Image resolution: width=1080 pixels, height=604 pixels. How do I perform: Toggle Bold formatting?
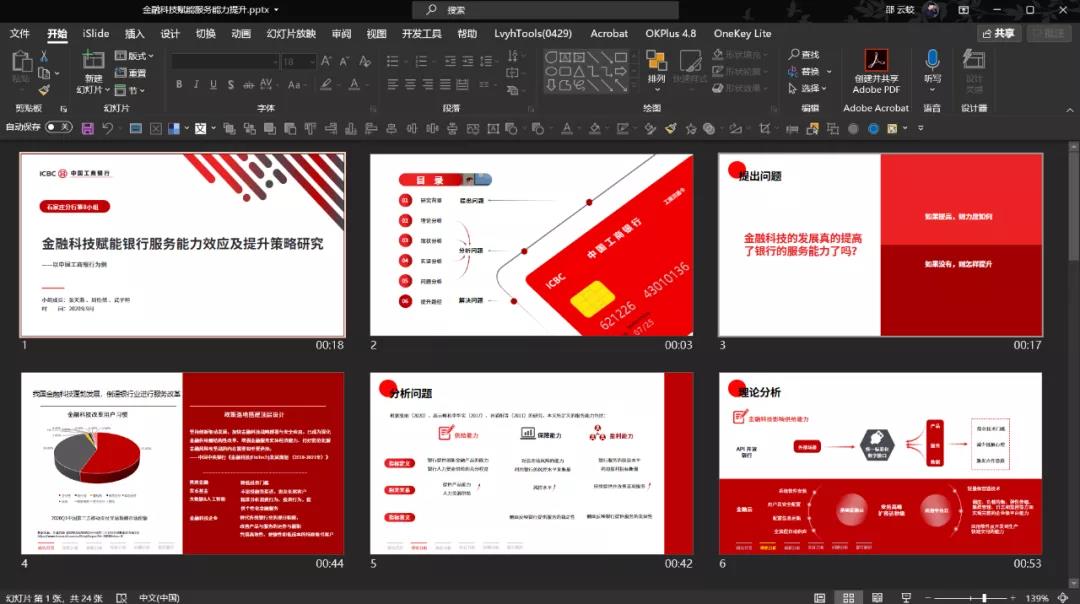(x=179, y=85)
